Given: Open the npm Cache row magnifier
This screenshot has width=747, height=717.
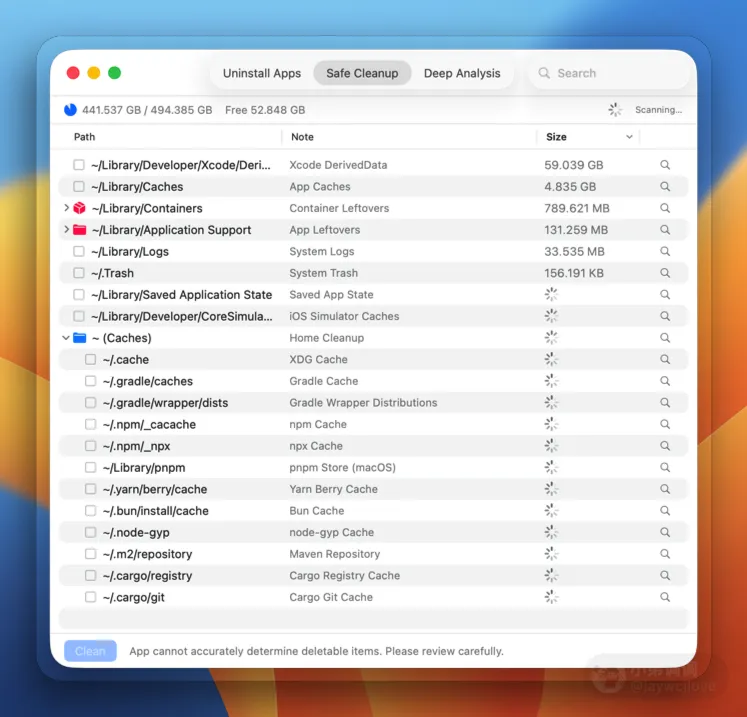Looking at the screenshot, I should [x=665, y=424].
